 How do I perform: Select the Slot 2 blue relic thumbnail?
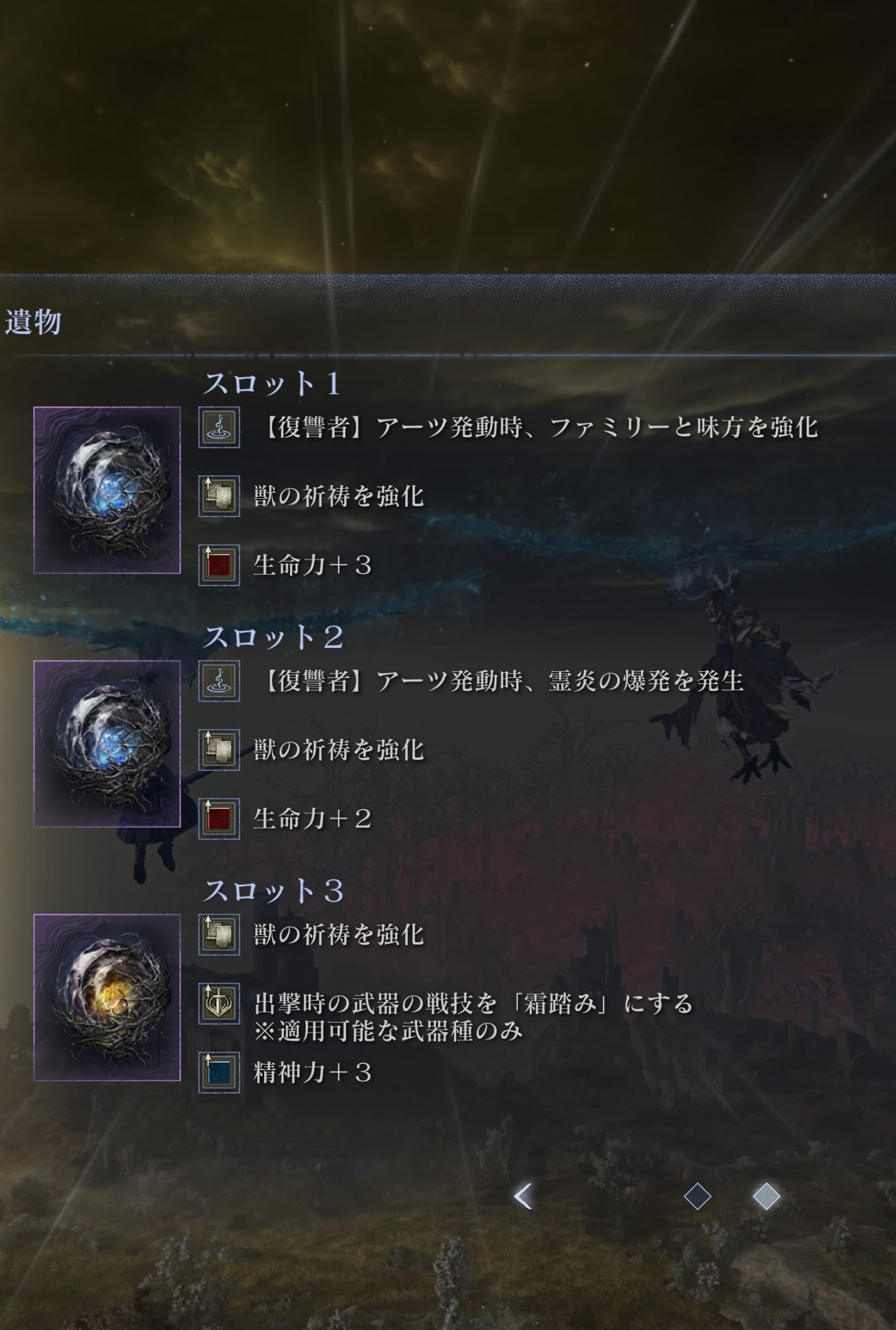107,744
